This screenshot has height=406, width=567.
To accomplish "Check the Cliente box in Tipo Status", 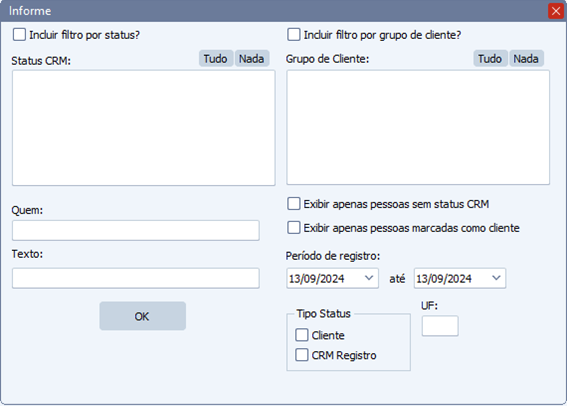I will pyautogui.click(x=302, y=335).
